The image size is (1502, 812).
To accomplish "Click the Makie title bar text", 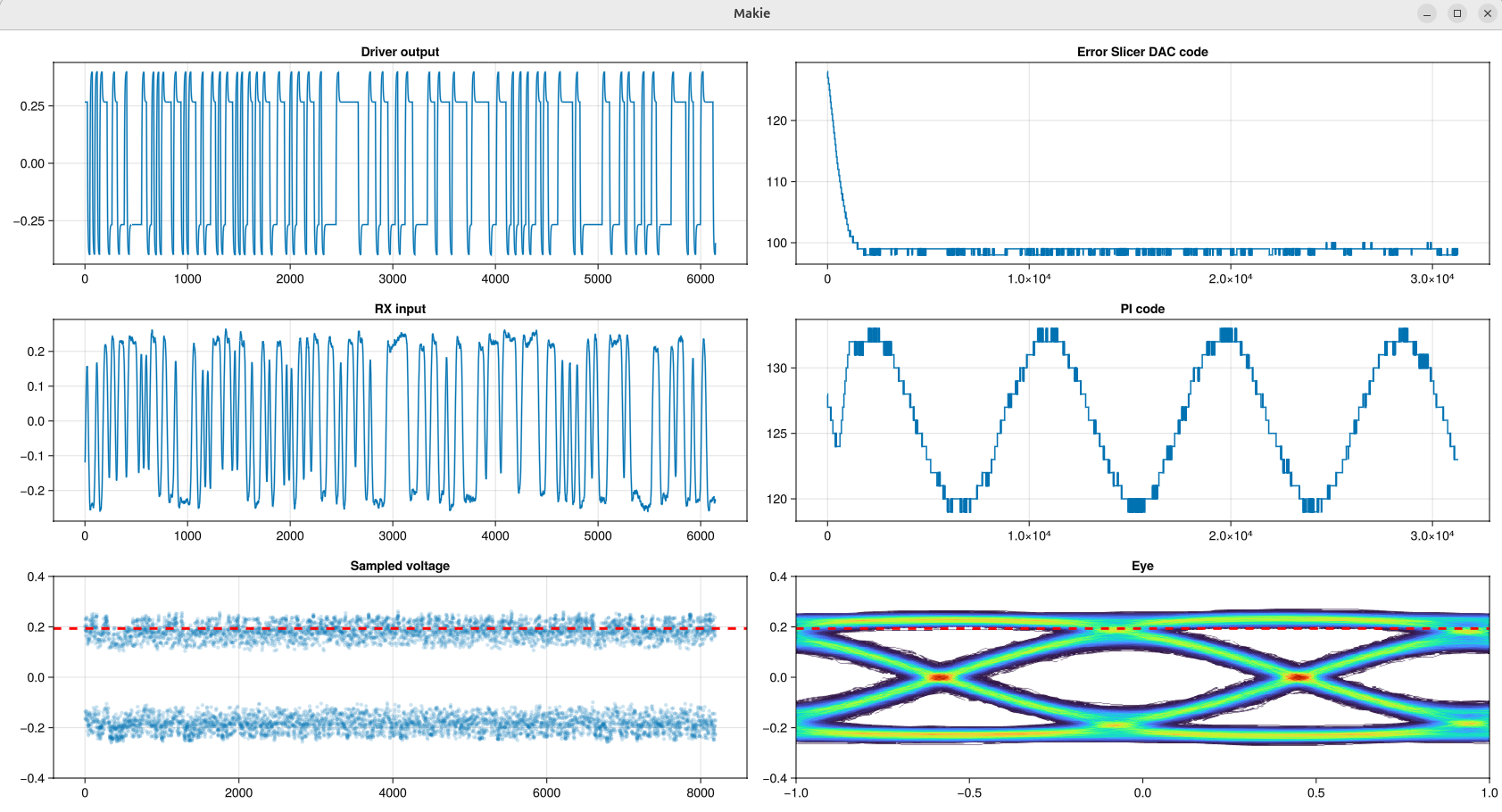I will [751, 13].
